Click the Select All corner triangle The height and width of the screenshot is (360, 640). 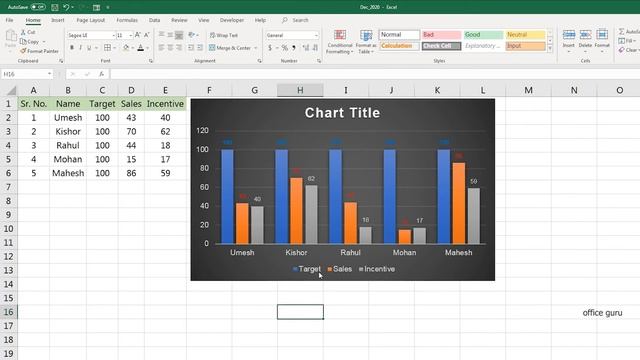click(x=11, y=90)
